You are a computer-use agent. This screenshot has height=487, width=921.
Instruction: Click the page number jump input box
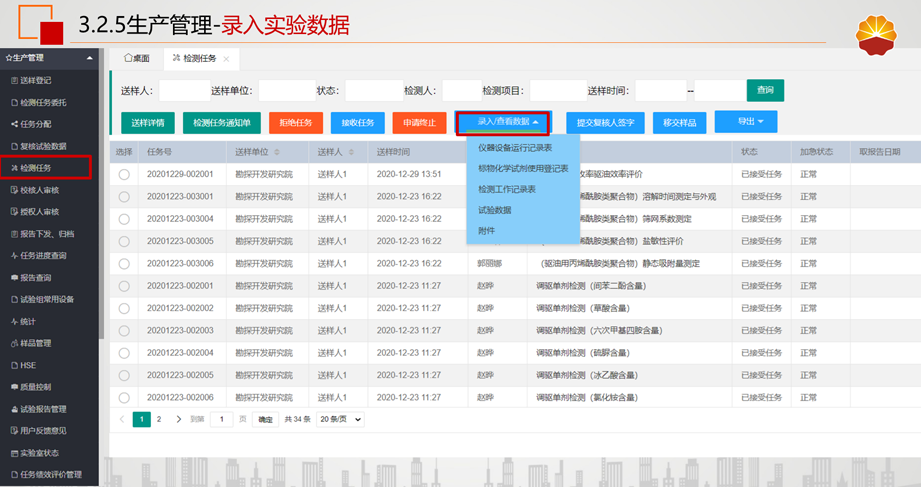[x=221, y=419]
